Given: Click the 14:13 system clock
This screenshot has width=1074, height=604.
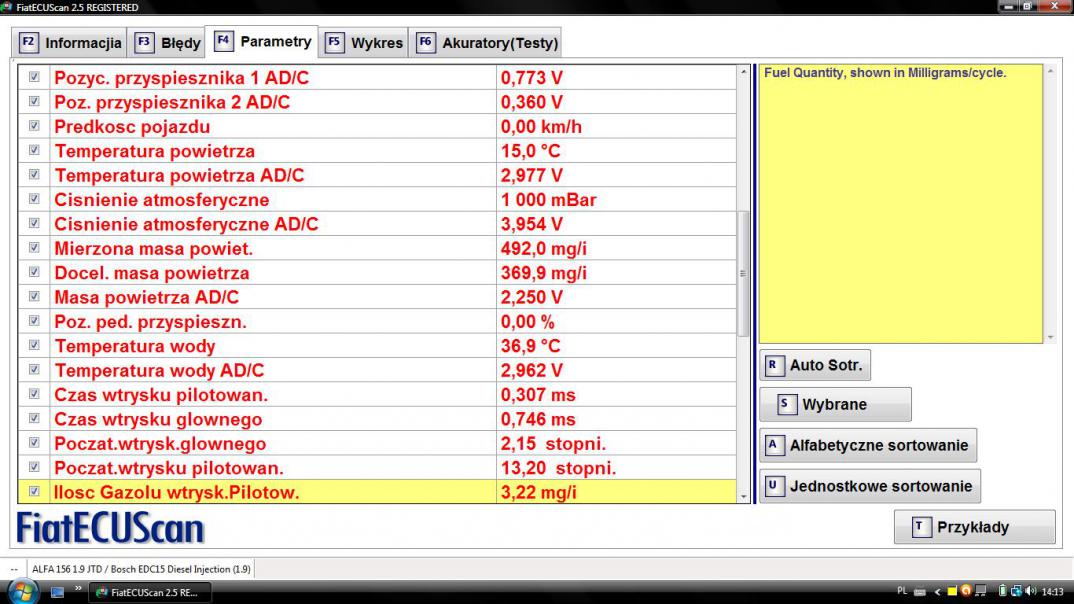Looking at the screenshot, I should point(1052,592).
